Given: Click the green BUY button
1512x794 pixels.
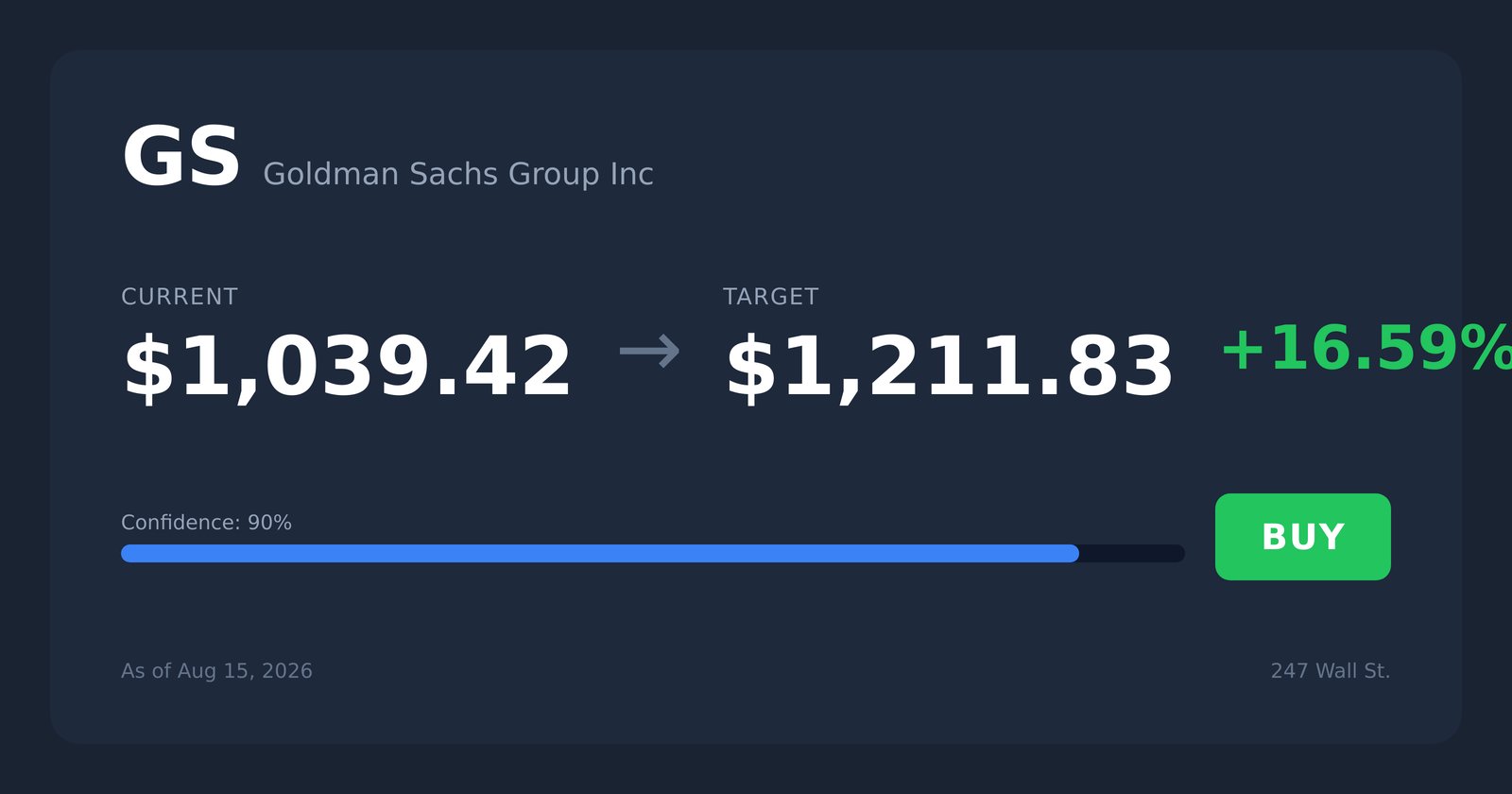Looking at the screenshot, I should tap(1302, 537).
